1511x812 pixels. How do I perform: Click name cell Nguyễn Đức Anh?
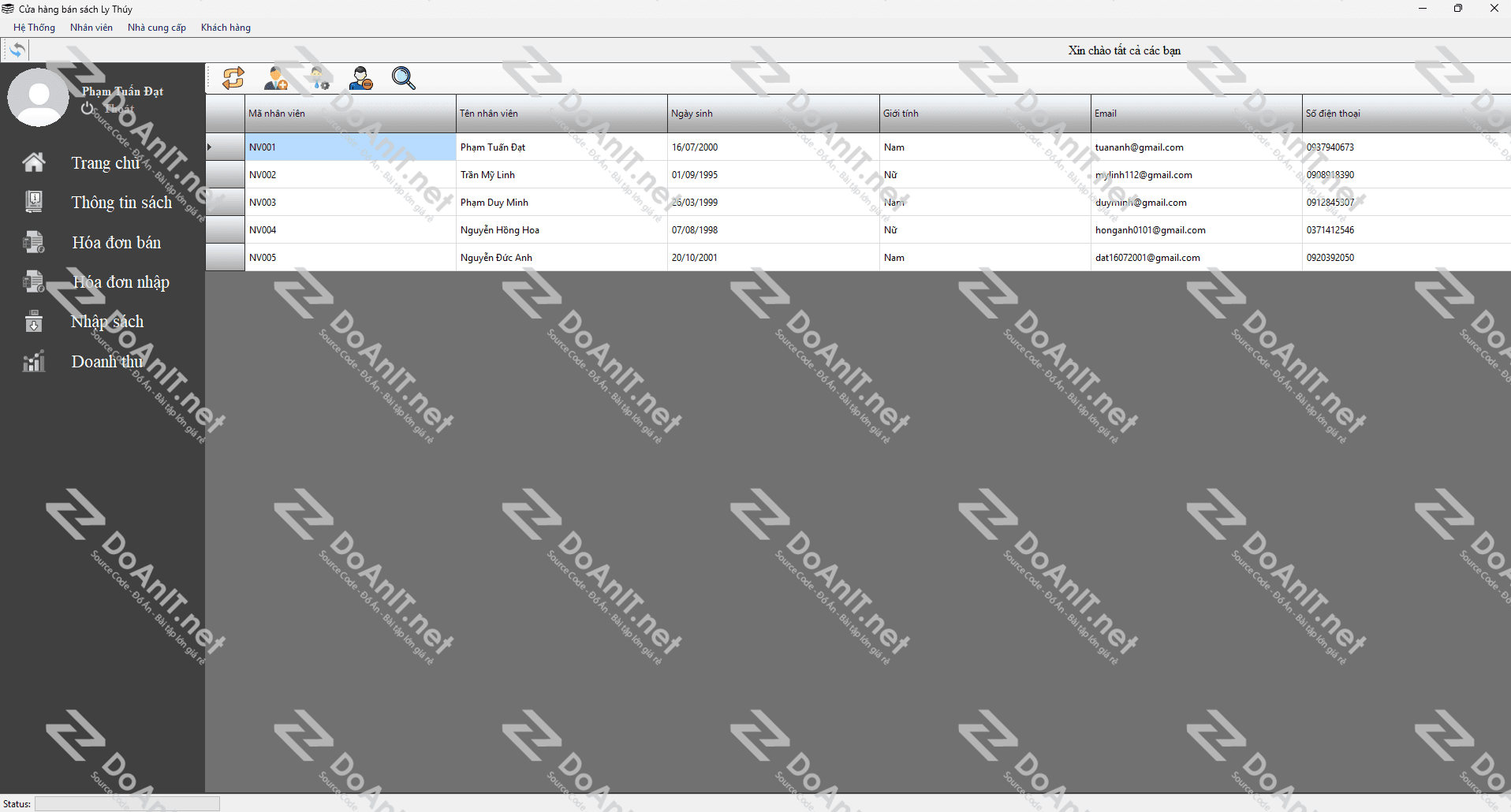[x=561, y=257]
